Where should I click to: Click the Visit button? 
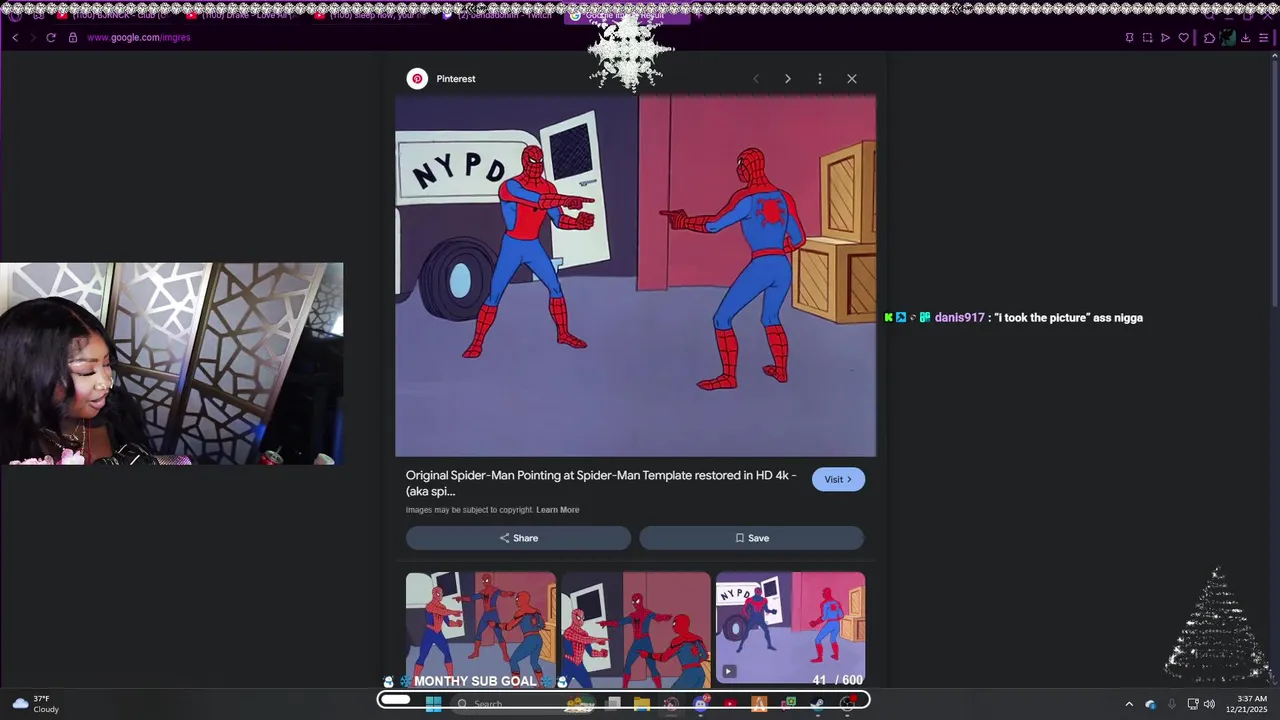(x=838, y=479)
